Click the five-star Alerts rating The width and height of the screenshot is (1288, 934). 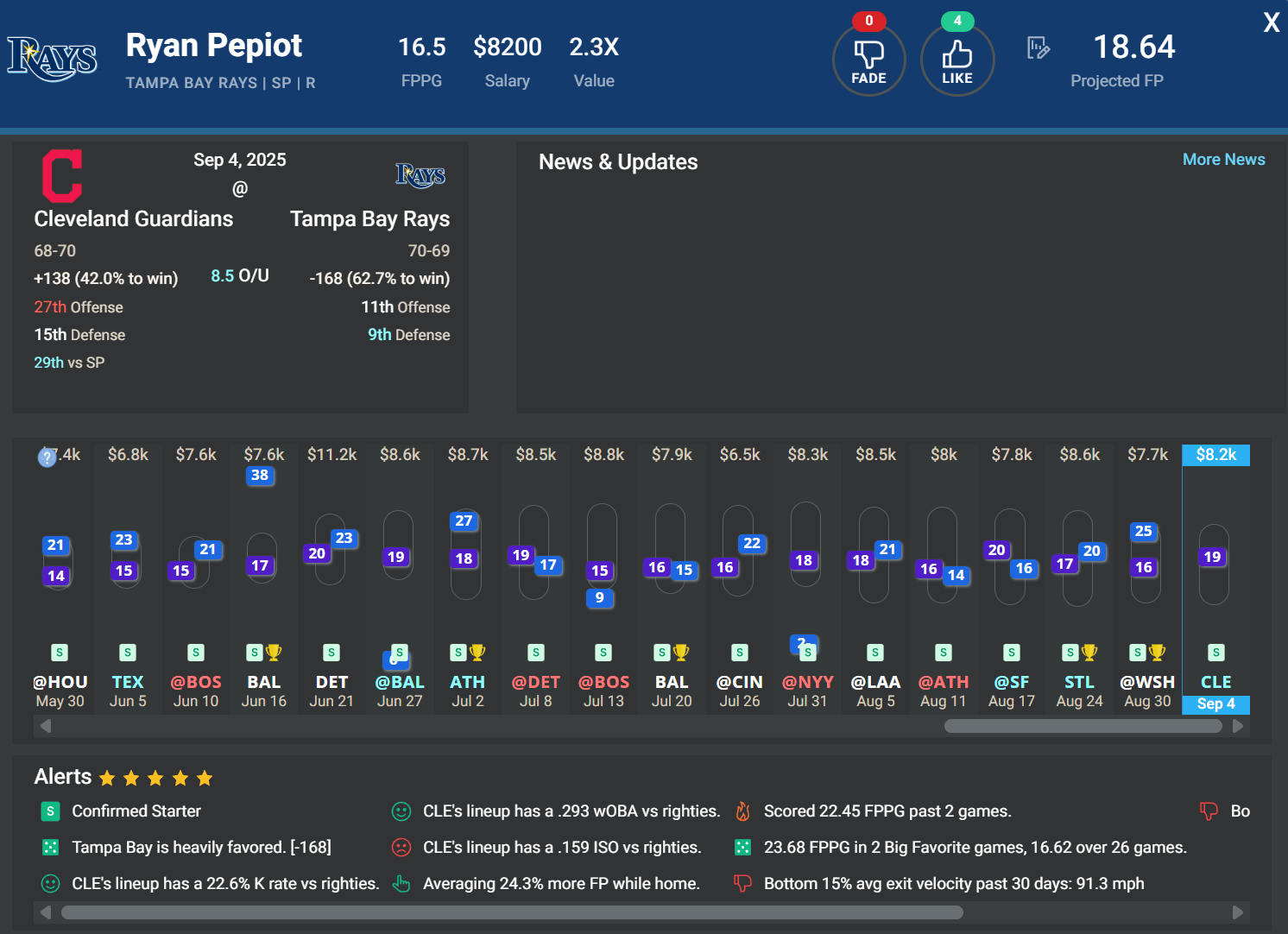click(155, 779)
